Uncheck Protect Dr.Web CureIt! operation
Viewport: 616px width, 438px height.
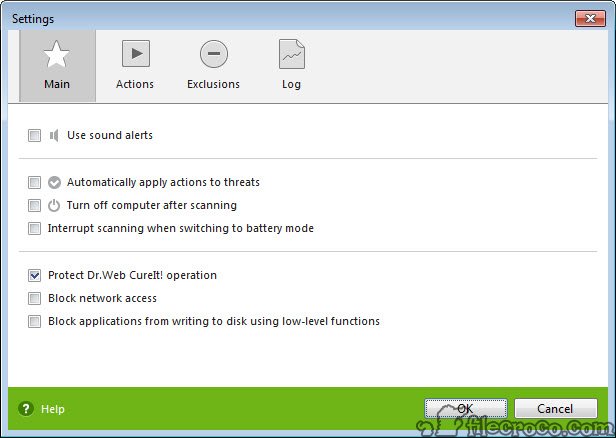(x=35, y=275)
